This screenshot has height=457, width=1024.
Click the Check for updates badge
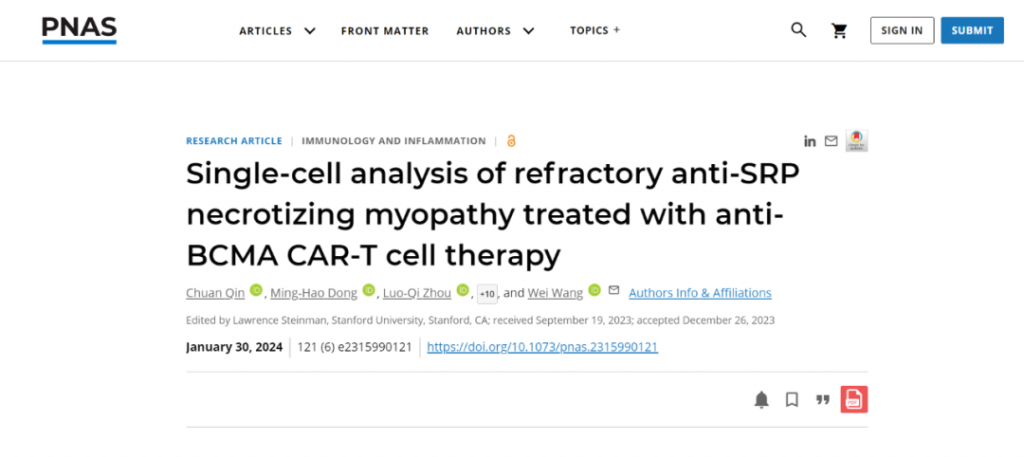coord(857,140)
